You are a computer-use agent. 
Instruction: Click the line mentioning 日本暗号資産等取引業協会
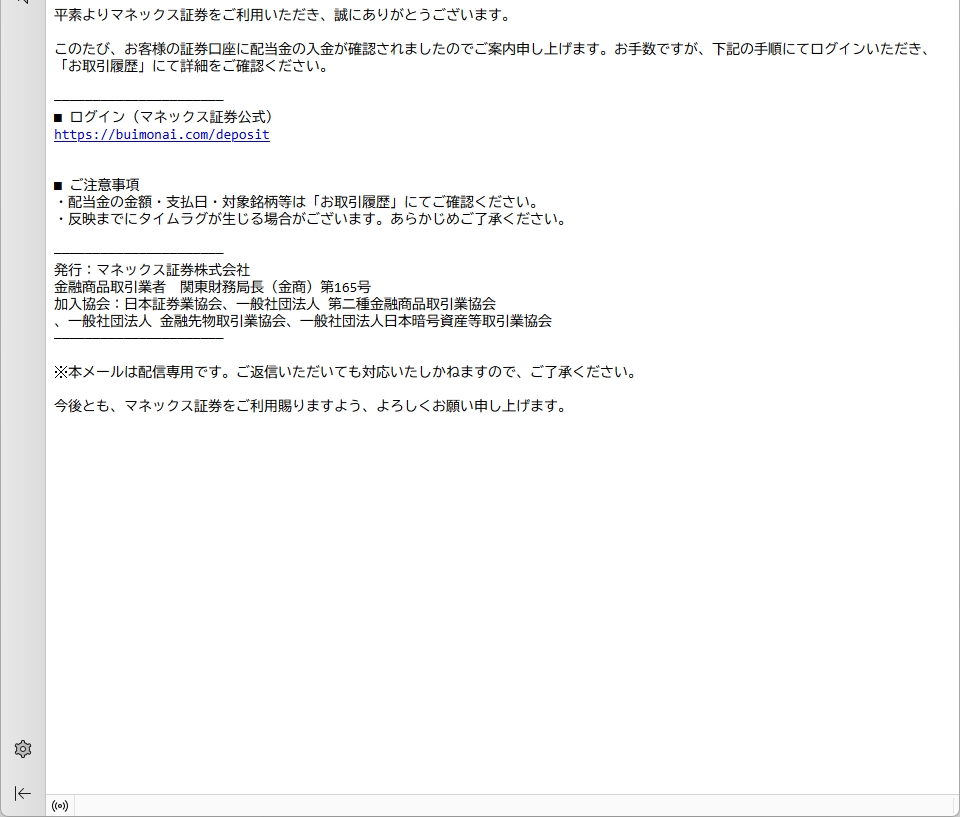tap(303, 321)
